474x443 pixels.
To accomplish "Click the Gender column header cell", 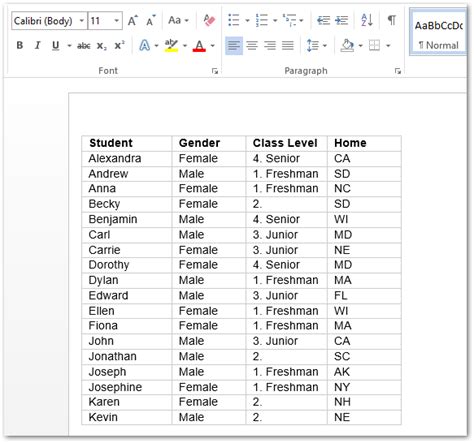I will click(x=209, y=143).
